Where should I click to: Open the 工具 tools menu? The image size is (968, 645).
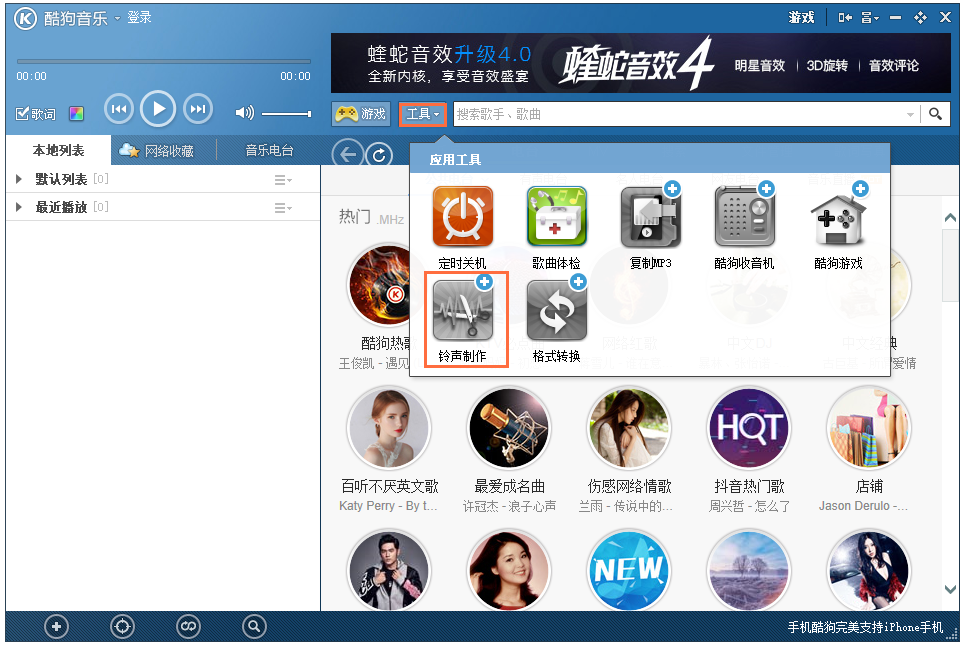(422, 114)
